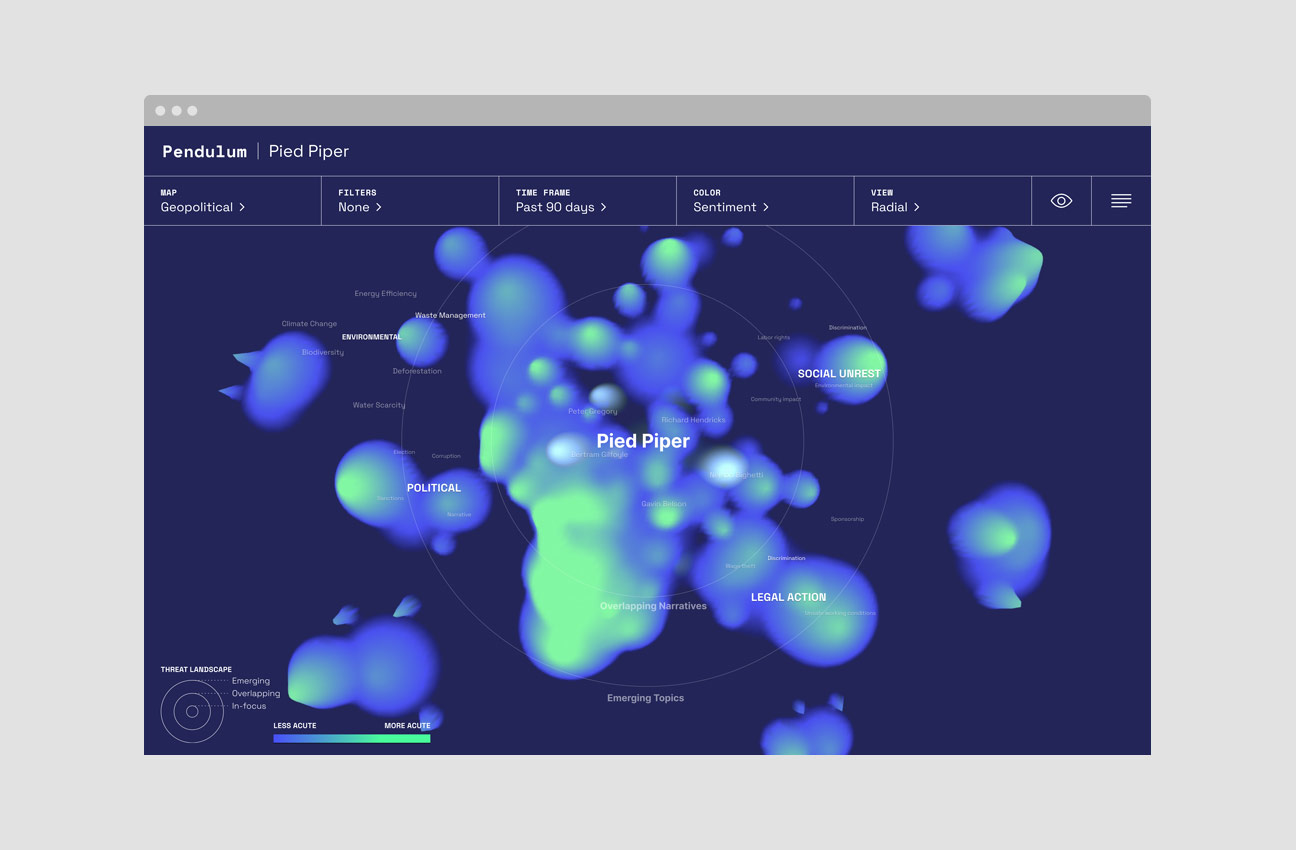
Task: Select the Waste Management topic
Action: (450, 315)
